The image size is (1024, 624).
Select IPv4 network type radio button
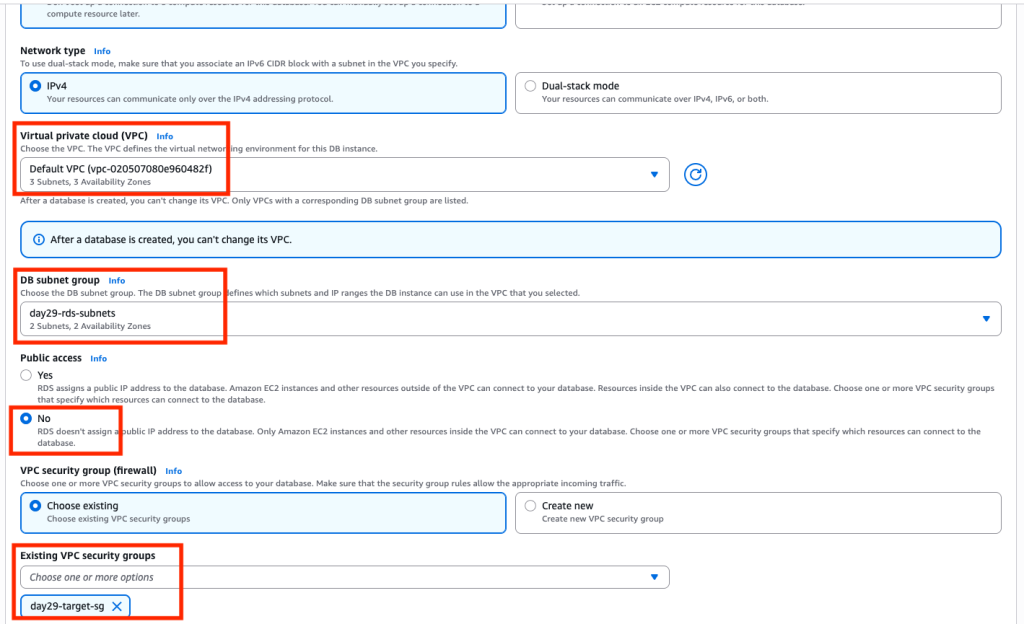click(x=35, y=86)
